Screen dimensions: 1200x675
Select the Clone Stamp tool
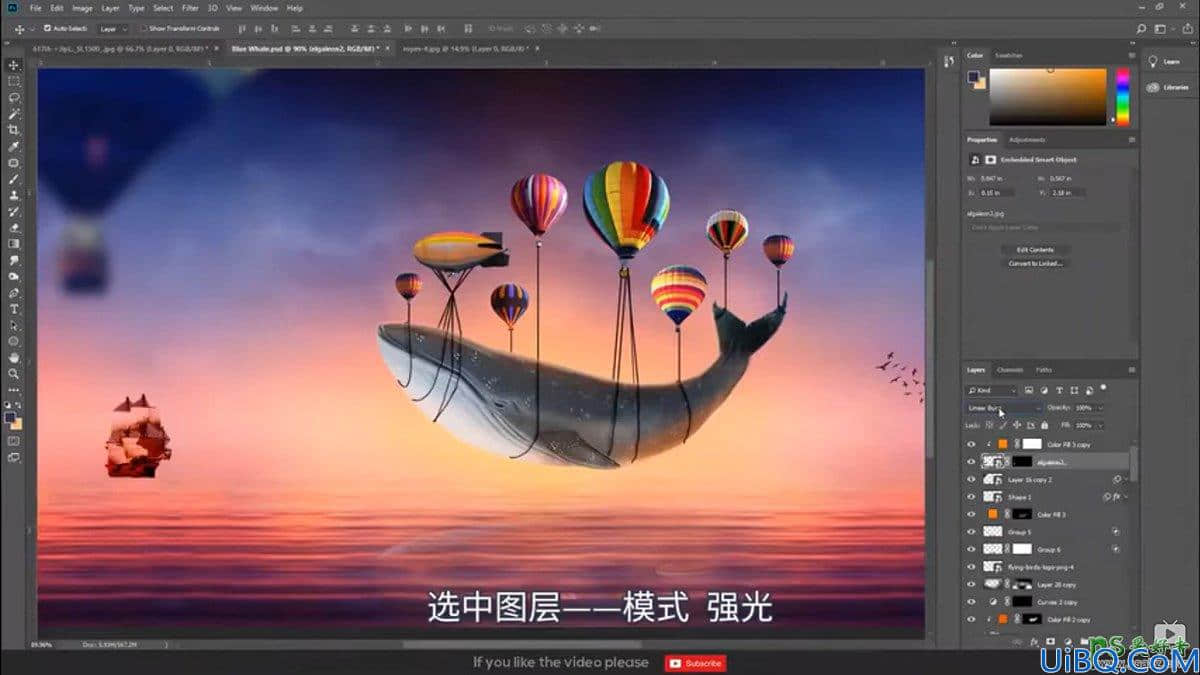(14, 195)
